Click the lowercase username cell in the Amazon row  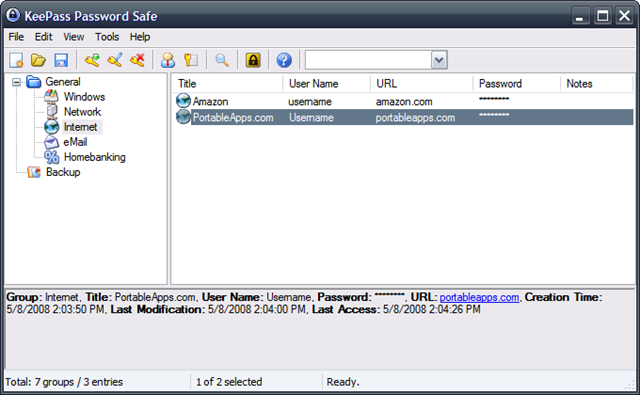click(310, 102)
